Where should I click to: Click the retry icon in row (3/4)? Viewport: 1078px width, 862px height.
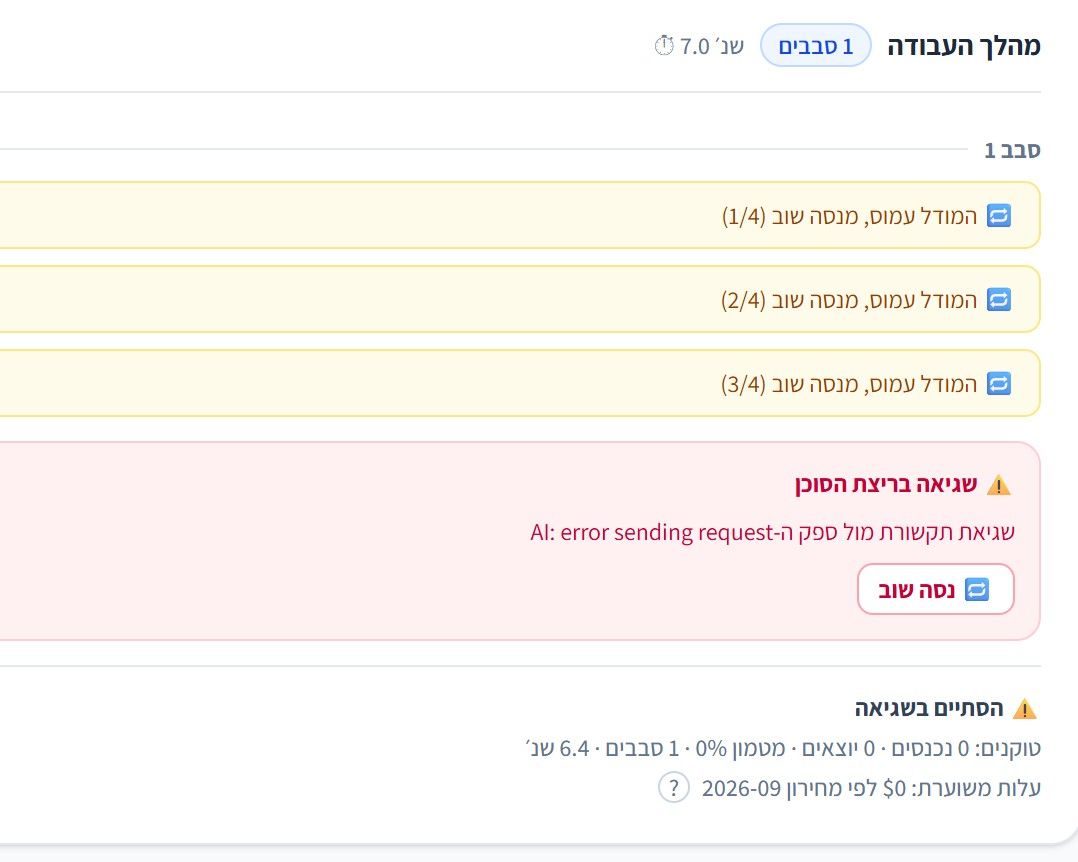[999, 384]
